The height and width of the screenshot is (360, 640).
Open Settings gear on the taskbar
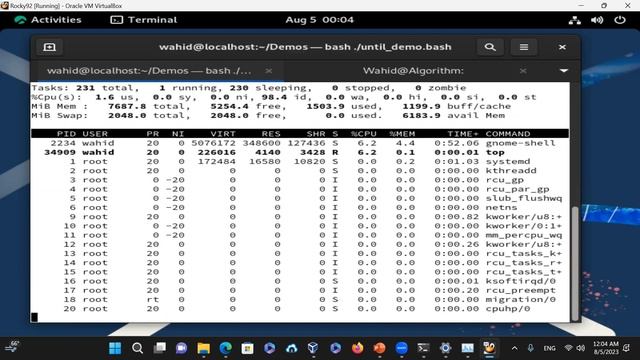point(445,348)
